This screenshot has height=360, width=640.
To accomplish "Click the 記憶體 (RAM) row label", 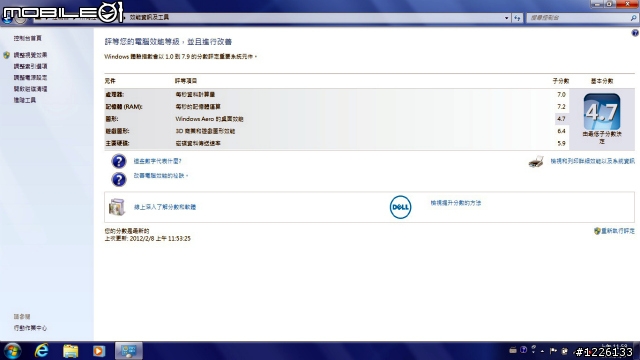I will [x=124, y=107].
